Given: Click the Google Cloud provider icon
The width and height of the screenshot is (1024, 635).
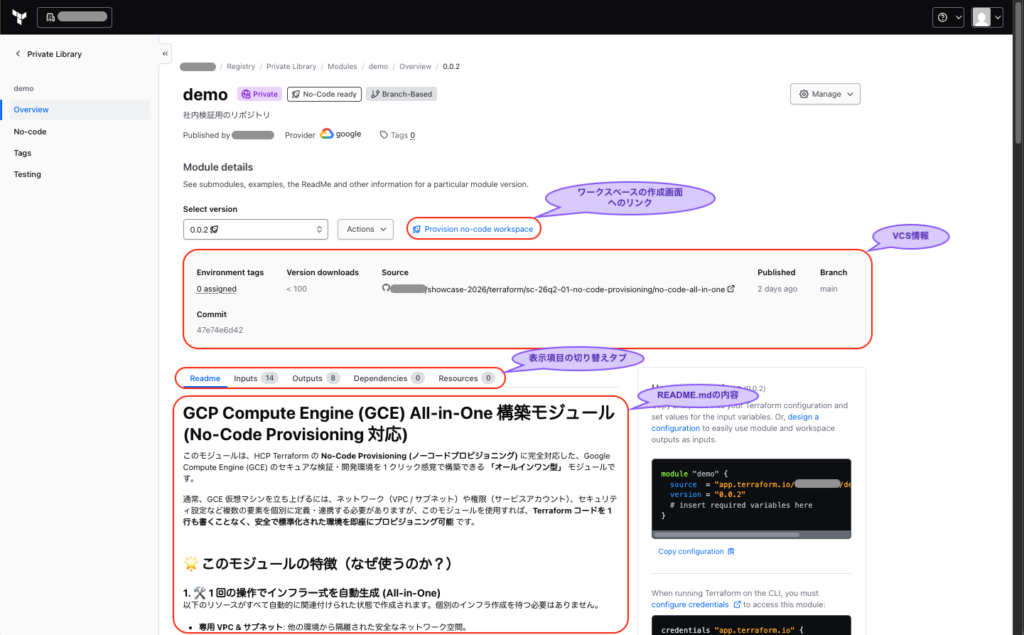Looking at the screenshot, I should click(x=327, y=134).
